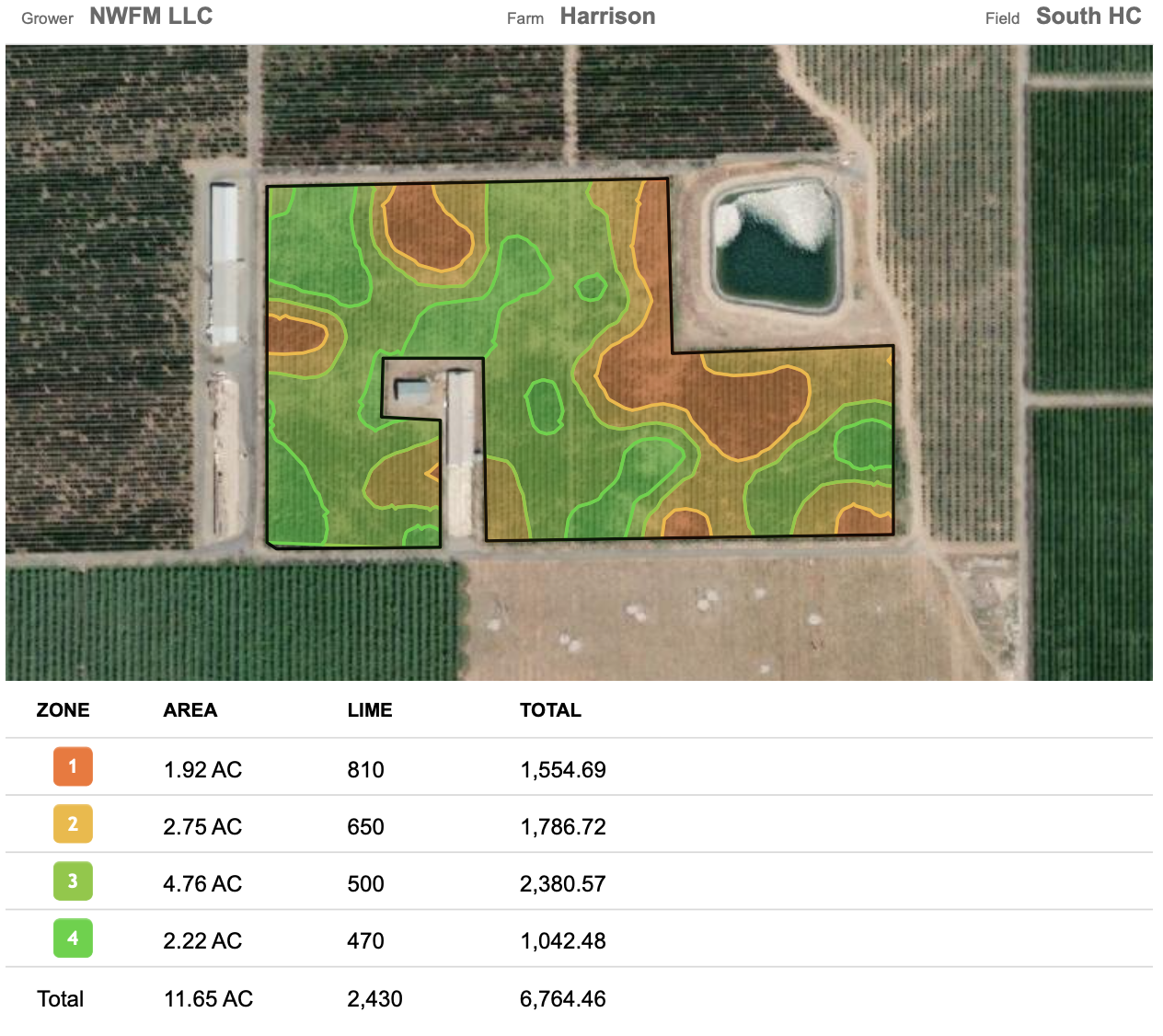This screenshot has width=1163, height=1036.
Task: Click the Field label in the header
Action: point(1002,18)
